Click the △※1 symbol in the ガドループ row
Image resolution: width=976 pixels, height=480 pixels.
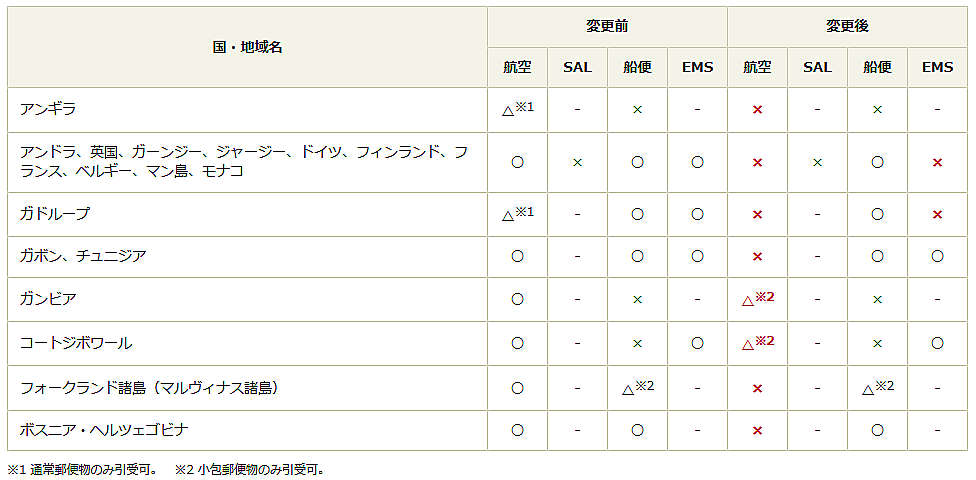pyautogui.click(x=517, y=213)
